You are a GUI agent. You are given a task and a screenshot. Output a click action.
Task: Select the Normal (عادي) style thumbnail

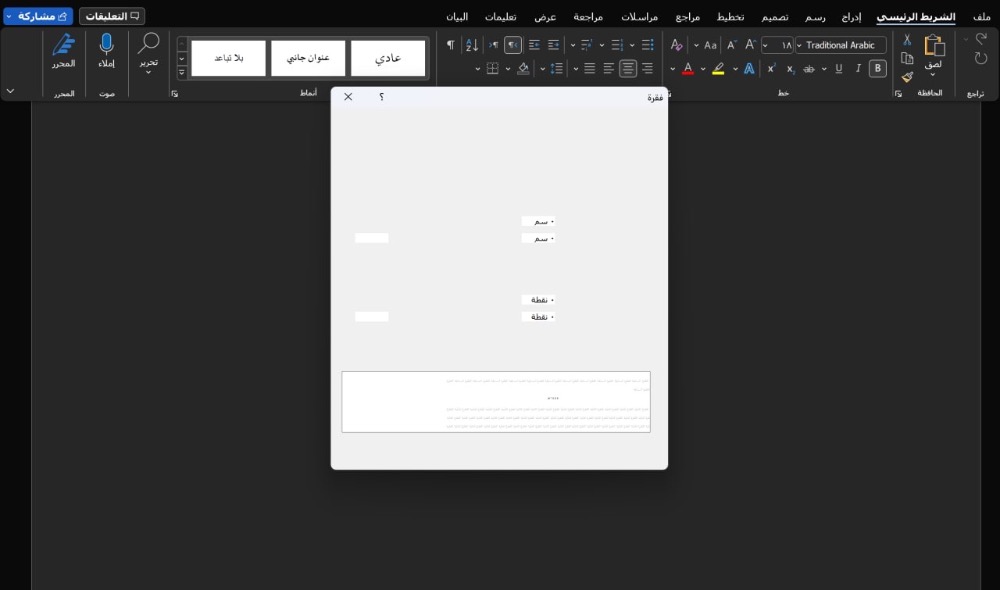(388, 58)
